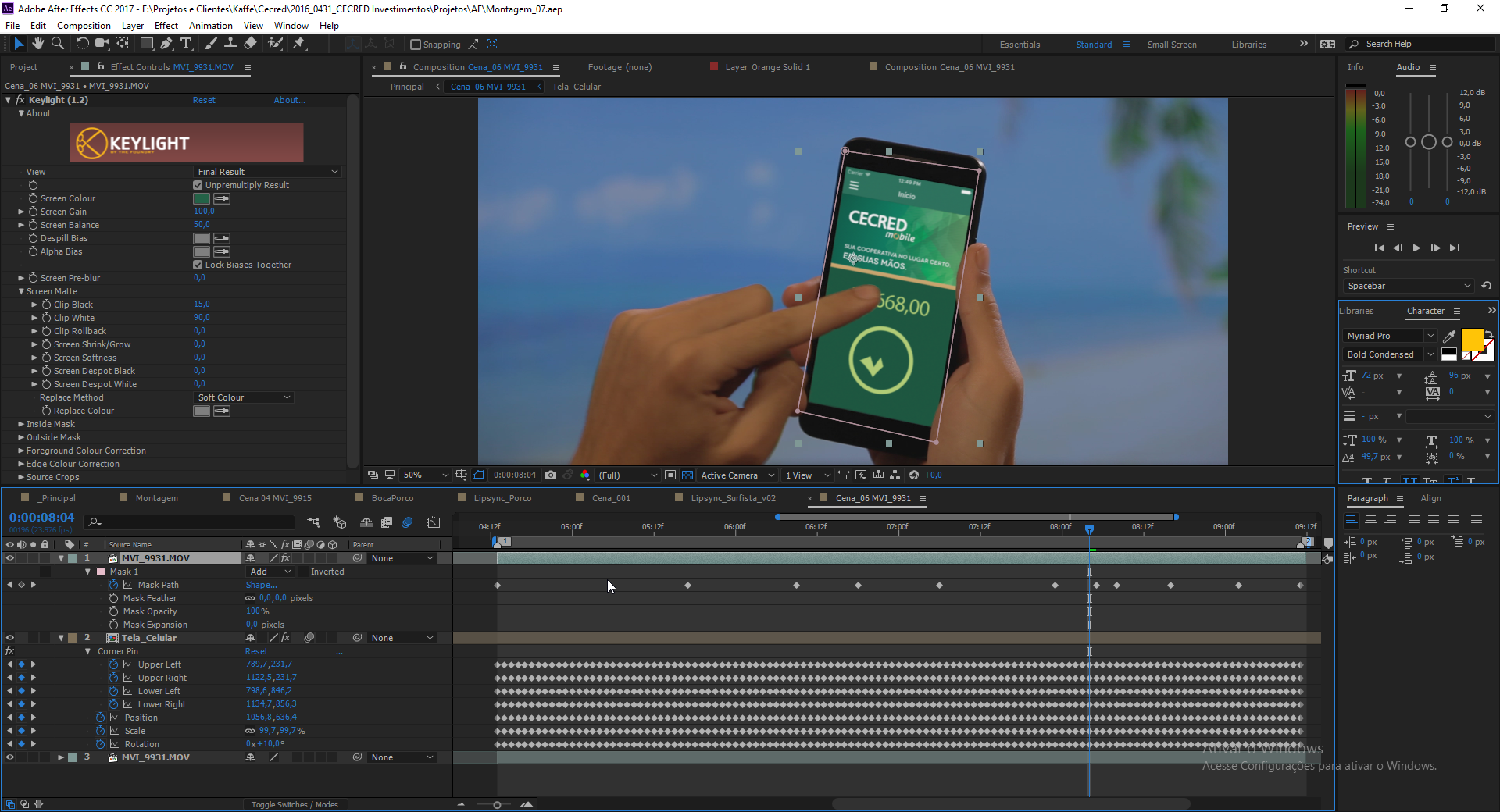Open the Composition menu
Screen dimensions: 1500x812
[84, 26]
